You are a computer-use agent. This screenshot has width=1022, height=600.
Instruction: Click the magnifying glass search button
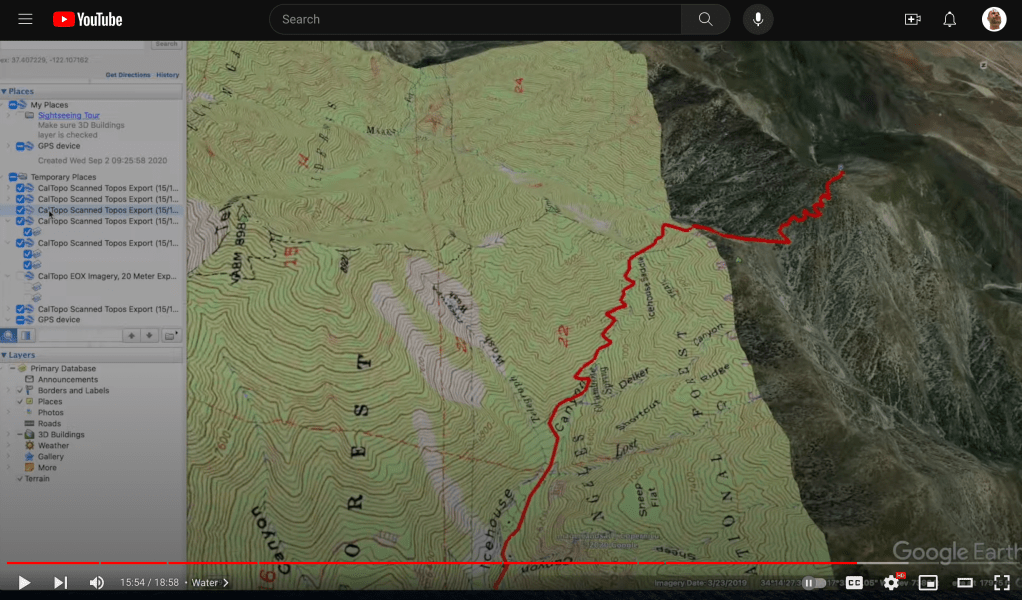coord(705,19)
